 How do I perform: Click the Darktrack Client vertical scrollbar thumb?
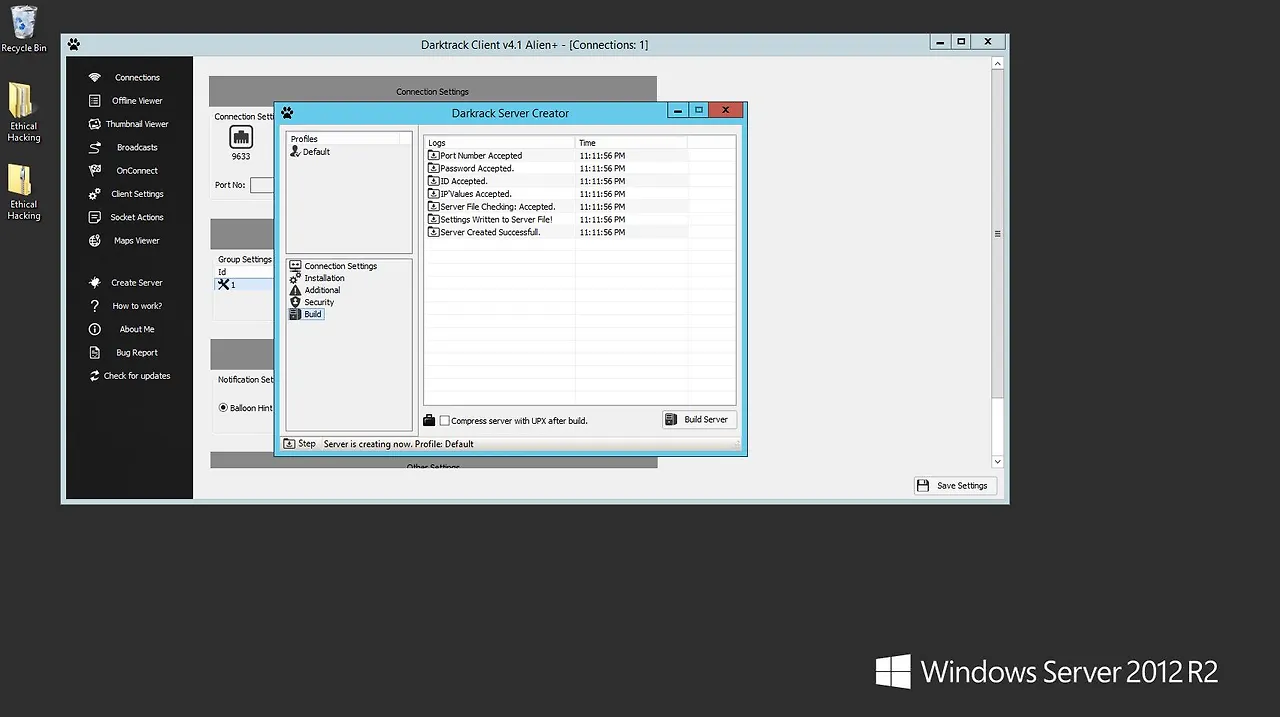tap(997, 234)
